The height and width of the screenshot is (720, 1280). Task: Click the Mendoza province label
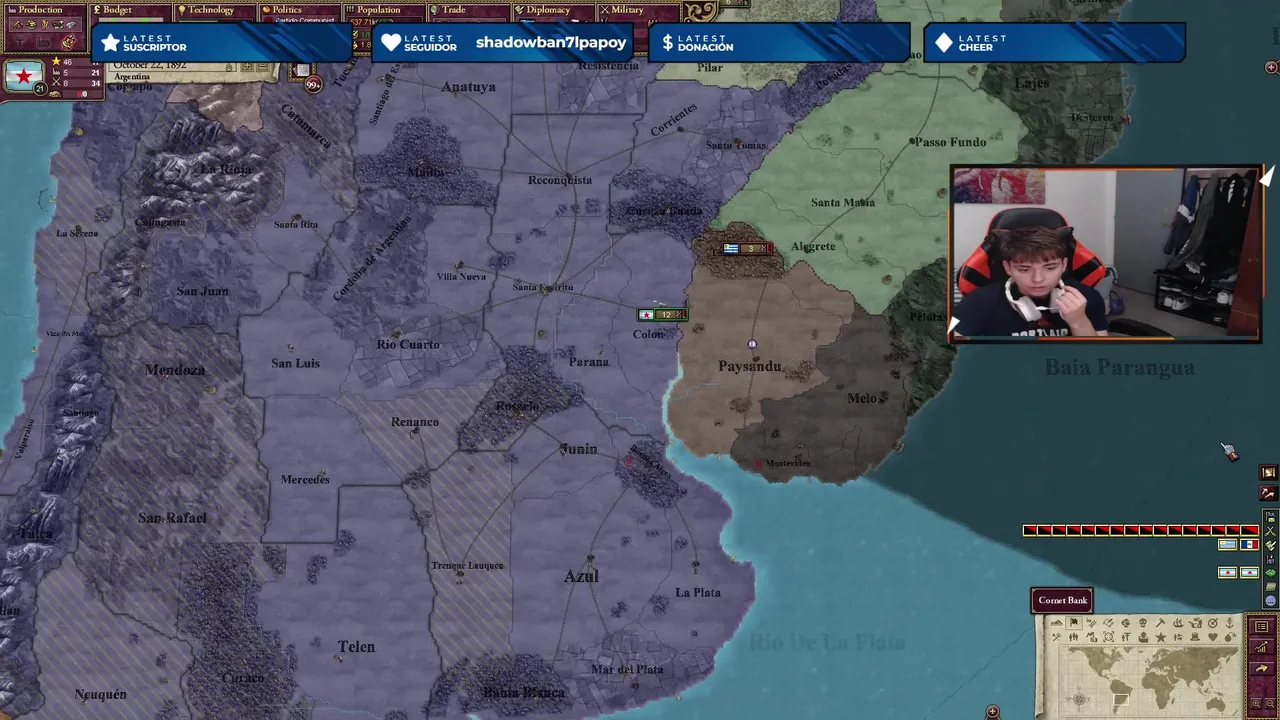tap(175, 370)
